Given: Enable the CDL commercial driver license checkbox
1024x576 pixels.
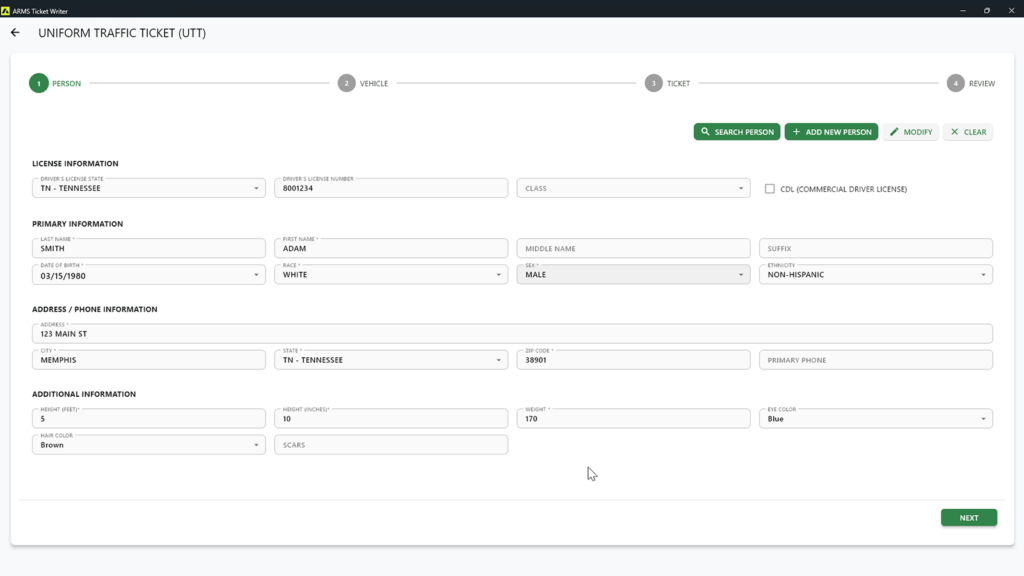Looking at the screenshot, I should [770, 188].
